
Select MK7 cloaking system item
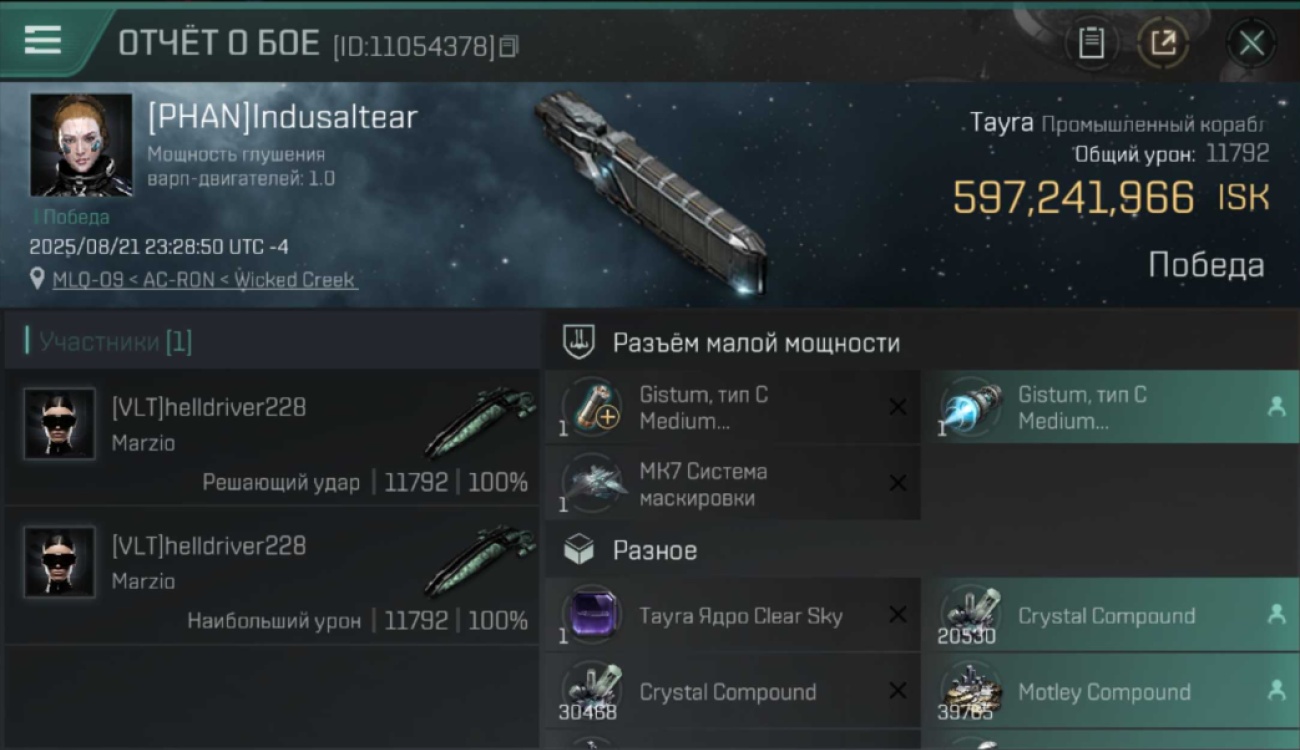pos(733,483)
